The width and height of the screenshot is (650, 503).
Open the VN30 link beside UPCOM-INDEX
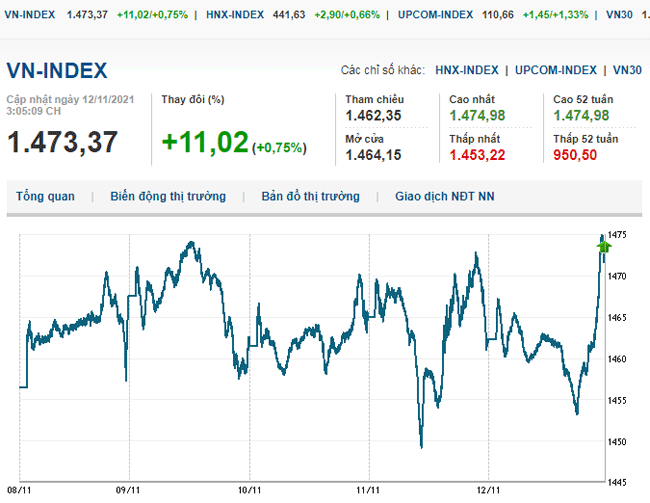click(x=627, y=70)
